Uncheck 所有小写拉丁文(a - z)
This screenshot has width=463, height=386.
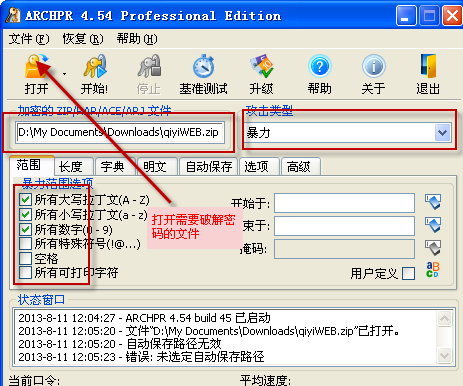[26, 215]
